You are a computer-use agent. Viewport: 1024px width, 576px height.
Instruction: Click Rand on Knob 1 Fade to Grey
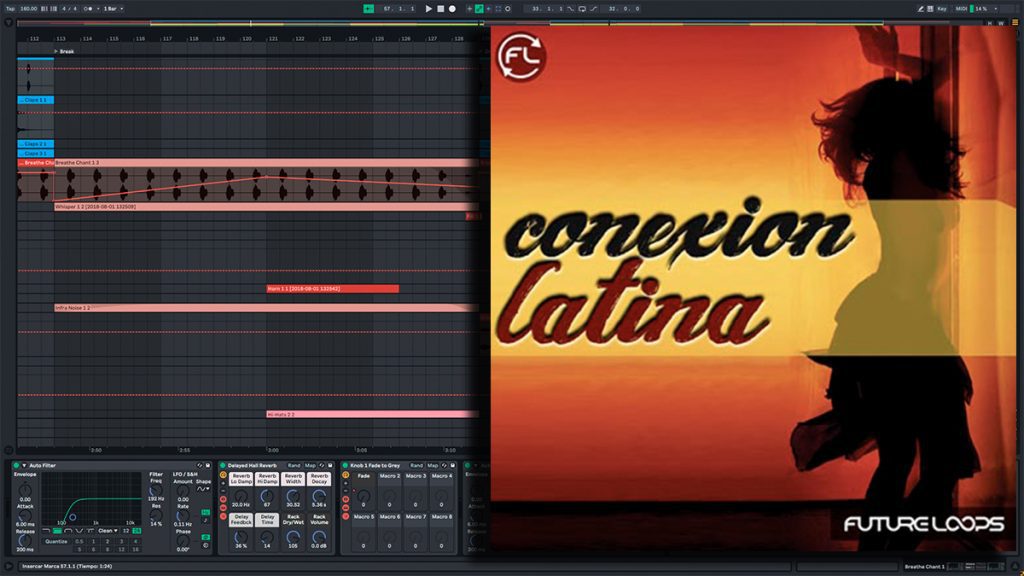[x=416, y=466]
